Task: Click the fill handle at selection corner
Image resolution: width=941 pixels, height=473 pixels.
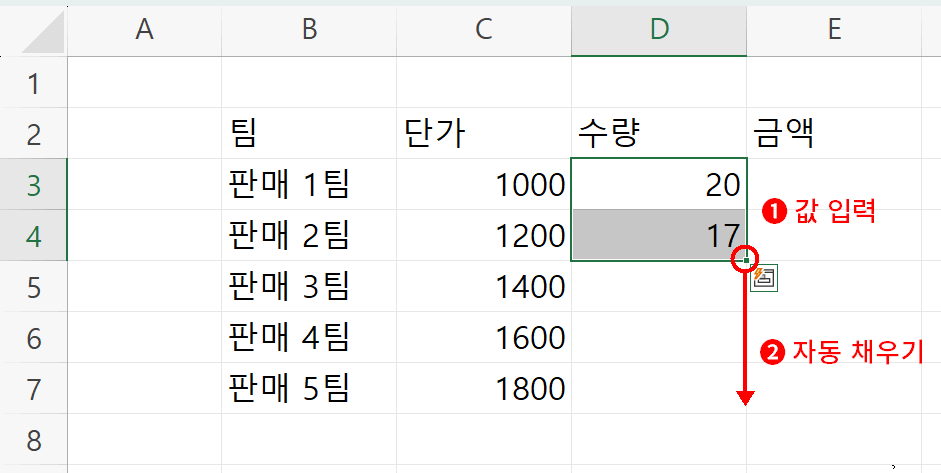Action: tap(746, 260)
